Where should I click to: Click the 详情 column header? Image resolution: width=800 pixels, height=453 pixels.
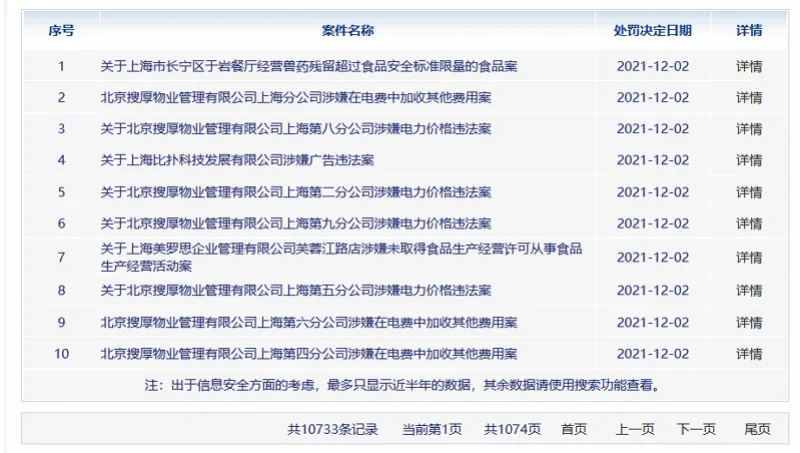748,31
